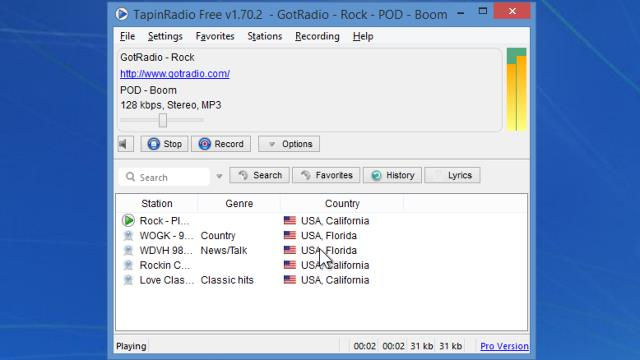This screenshot has width=640, height=360.
Task: Click the POD - Boom track title
Action: coord(148,90)
